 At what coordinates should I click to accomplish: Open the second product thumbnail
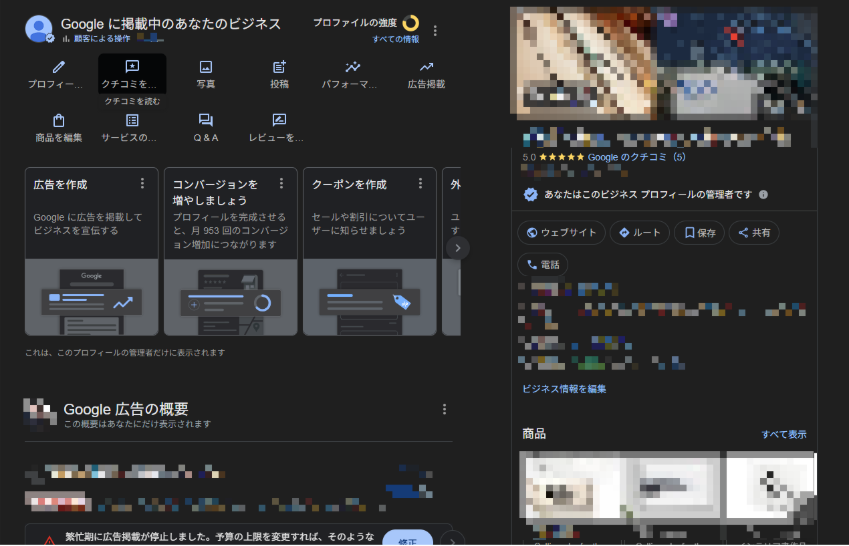[x=670, y=490]
